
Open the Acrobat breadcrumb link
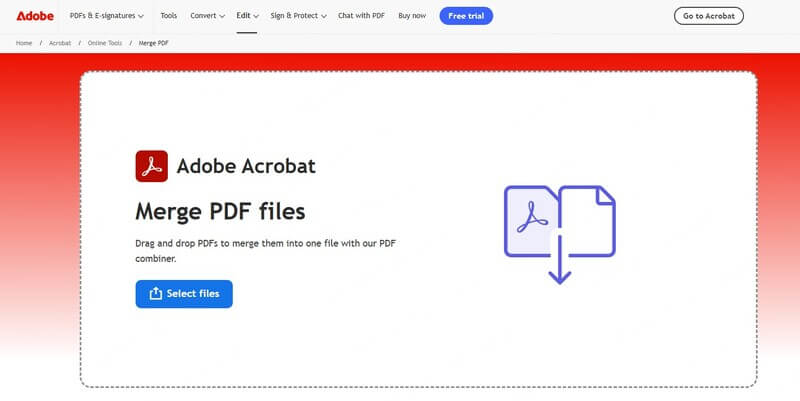(x=60, y=43)
